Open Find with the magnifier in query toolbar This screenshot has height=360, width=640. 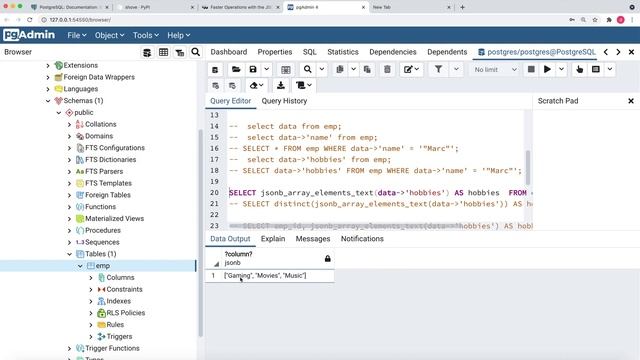(308, 70)
